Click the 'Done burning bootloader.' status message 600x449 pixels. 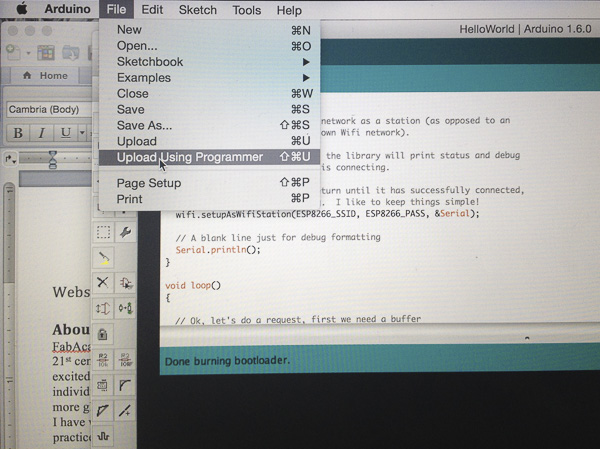click(x=227, y=361)
